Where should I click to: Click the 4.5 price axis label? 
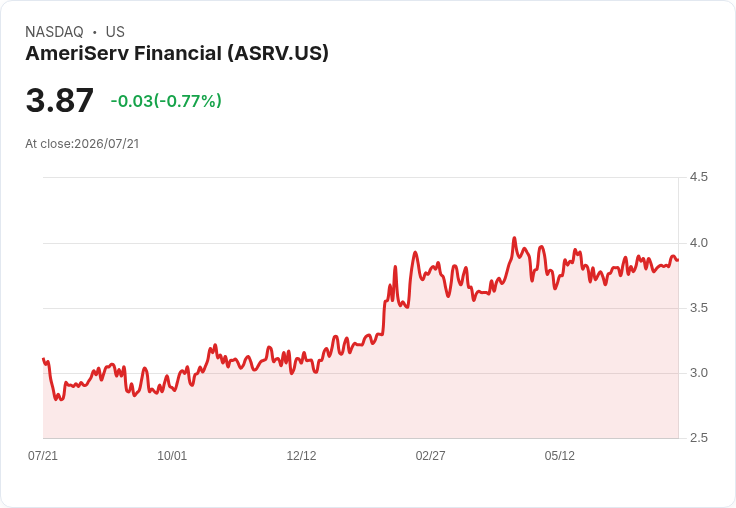pyautogui.click(x=698, y=177)
